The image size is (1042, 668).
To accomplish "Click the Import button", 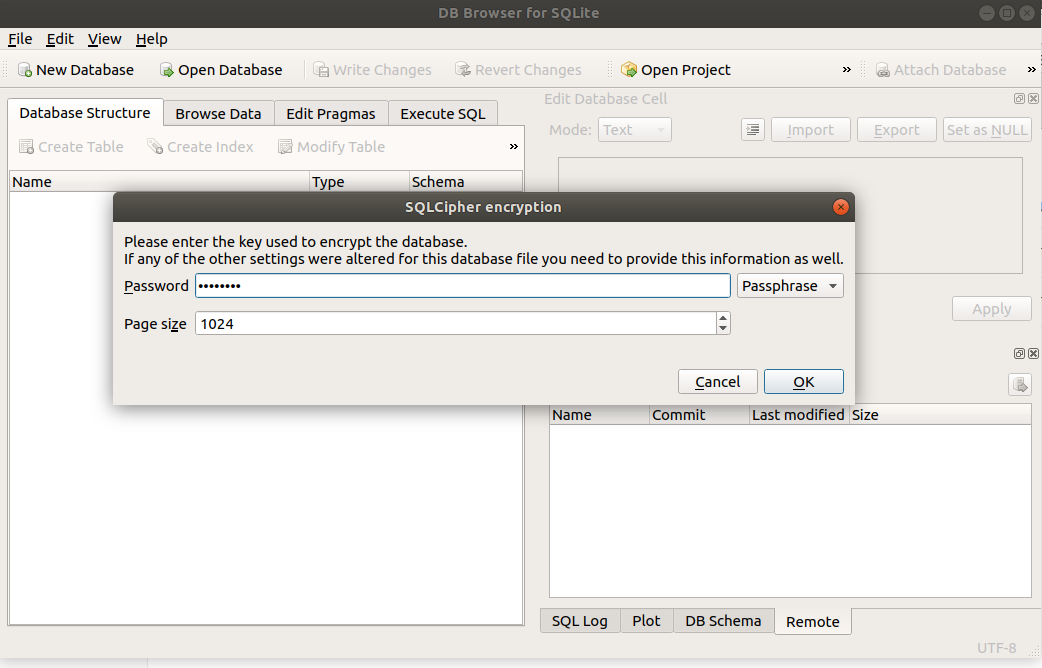I will click(x=810, y=130).
